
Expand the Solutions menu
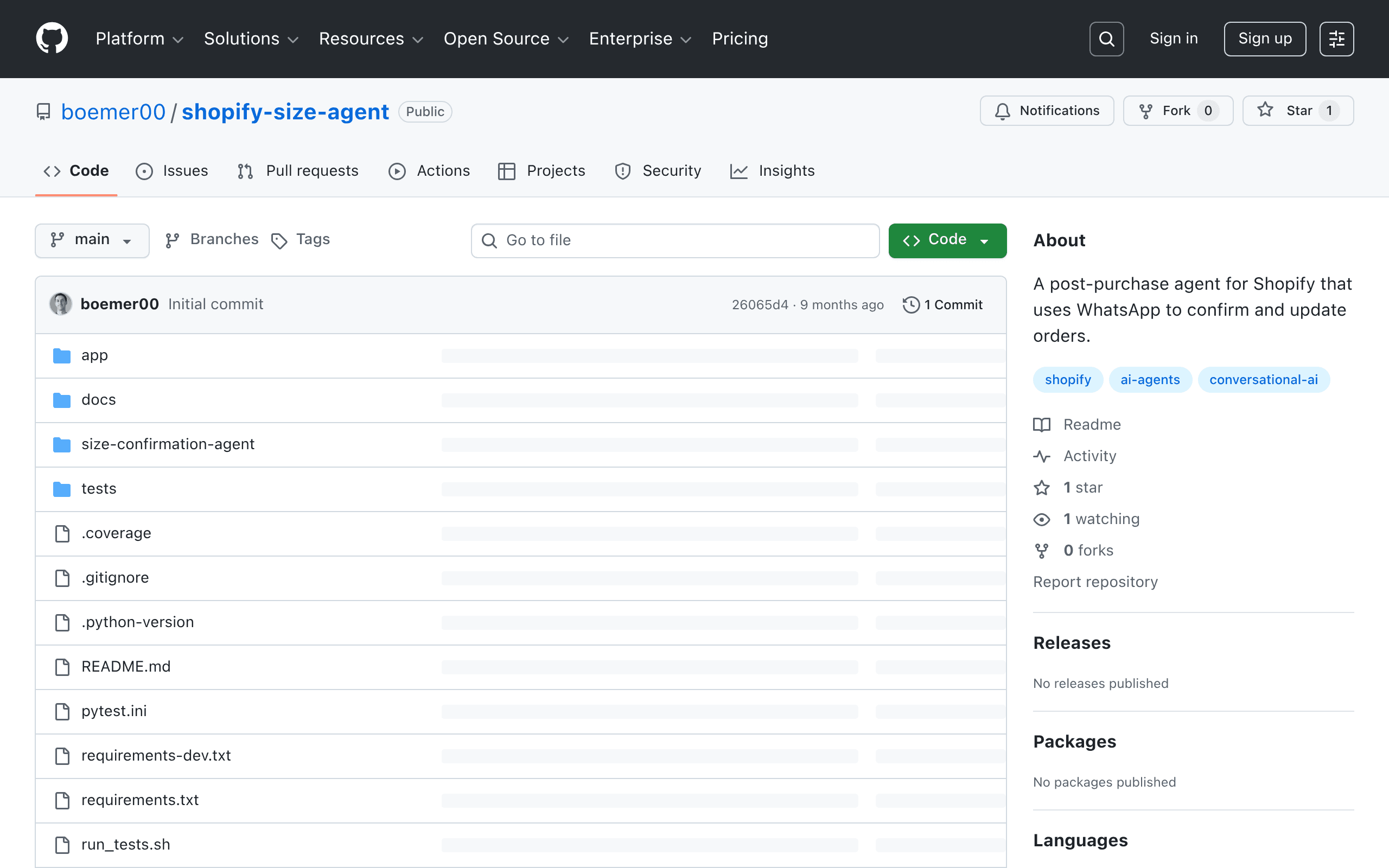click(x=251, y=39)
